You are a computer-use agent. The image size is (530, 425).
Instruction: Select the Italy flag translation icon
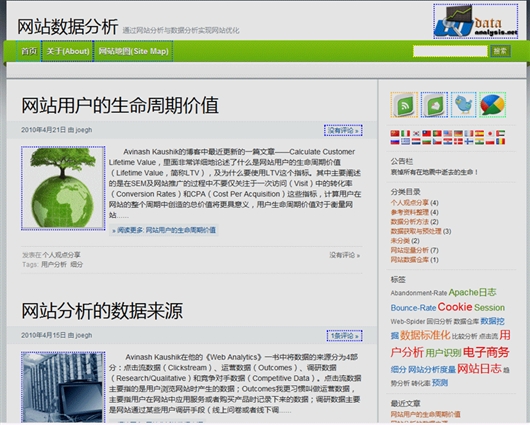click(405, 134)
